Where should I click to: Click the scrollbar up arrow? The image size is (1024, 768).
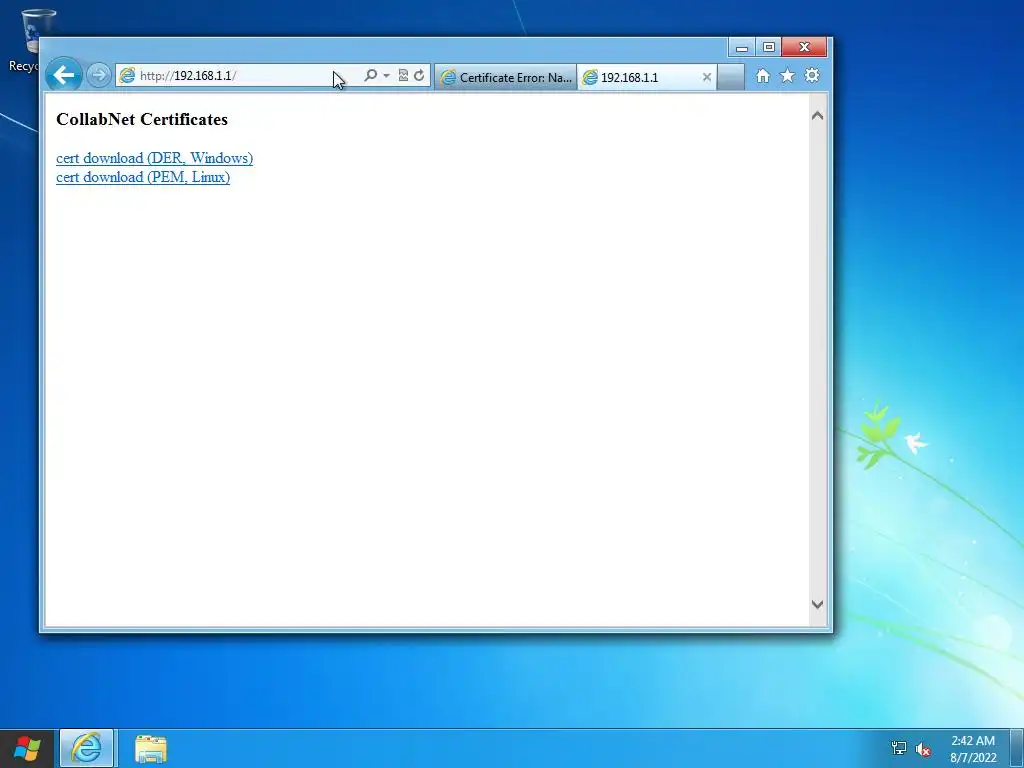tap(817, 116)
